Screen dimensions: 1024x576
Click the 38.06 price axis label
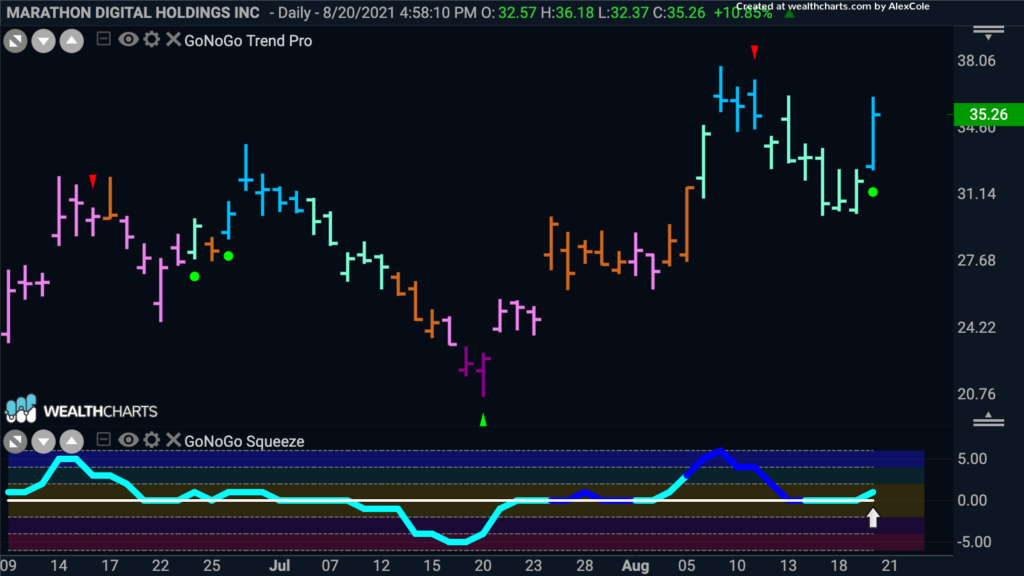(976, 61)
